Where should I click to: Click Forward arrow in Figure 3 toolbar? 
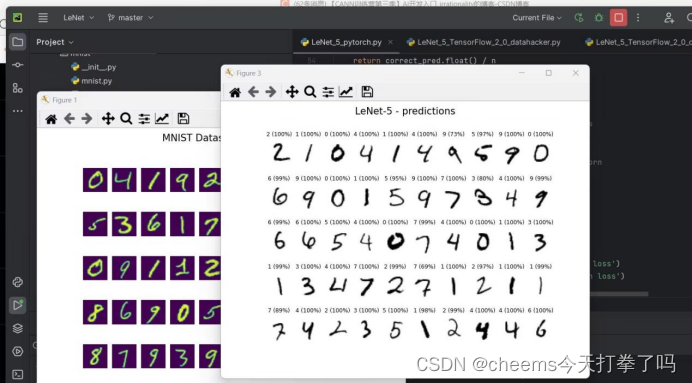click(x=271, y=92)
